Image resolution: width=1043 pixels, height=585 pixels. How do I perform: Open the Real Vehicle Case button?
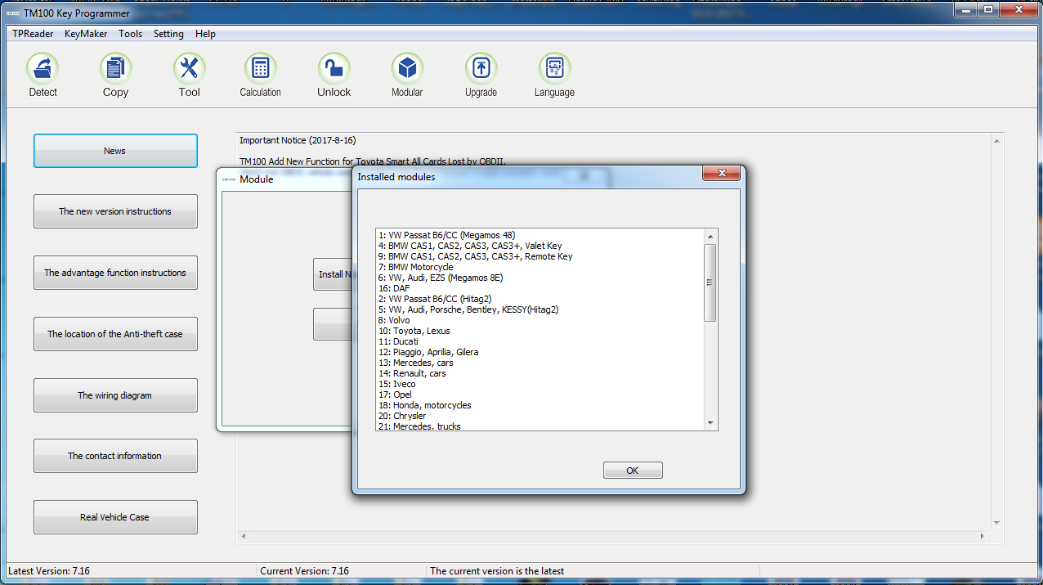pyautogui.click(x=115, y=517)
